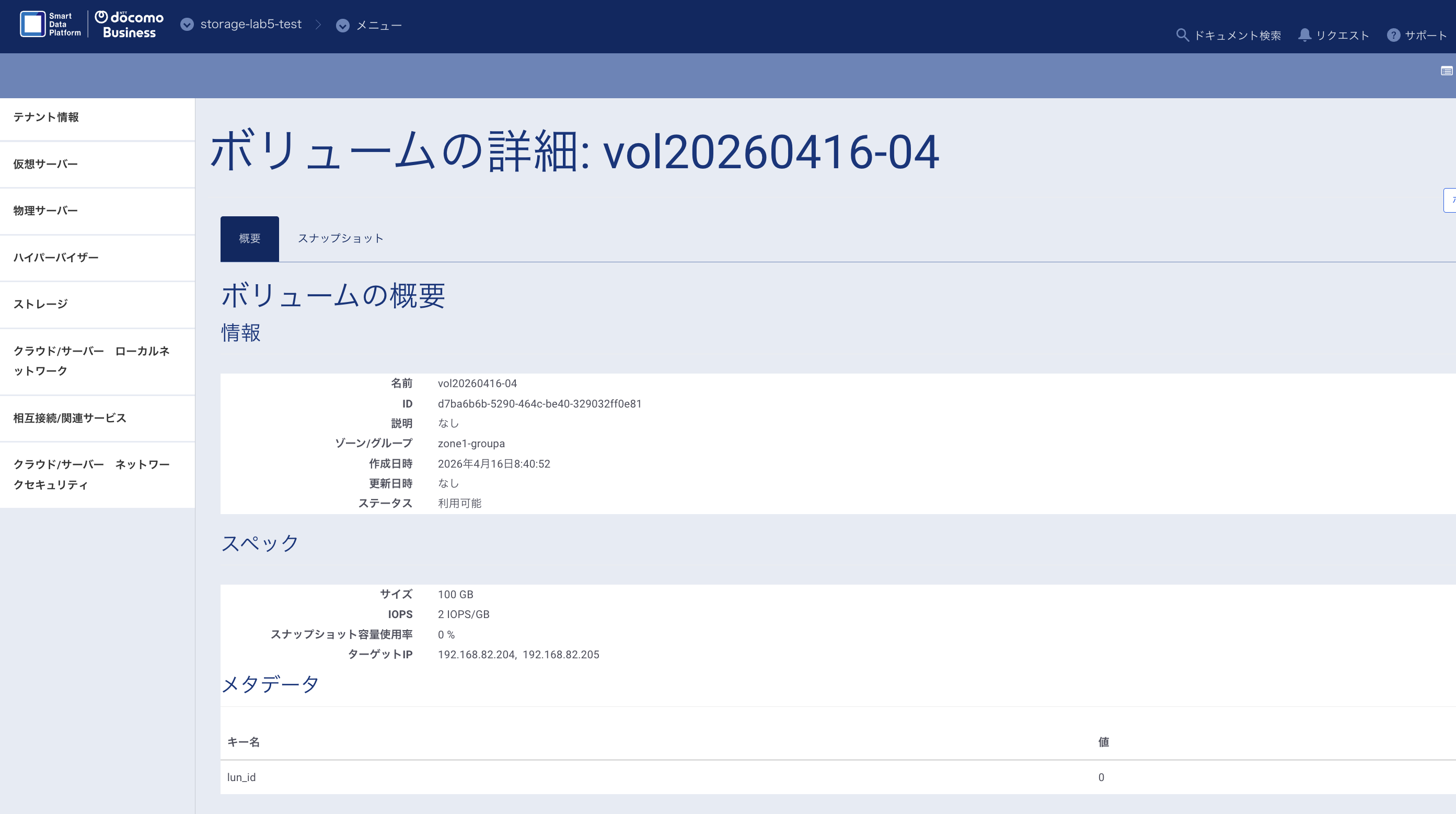This screenshot has height=814, width=1456.
Task: Open the サポート link text
Action: point(1426,36)
